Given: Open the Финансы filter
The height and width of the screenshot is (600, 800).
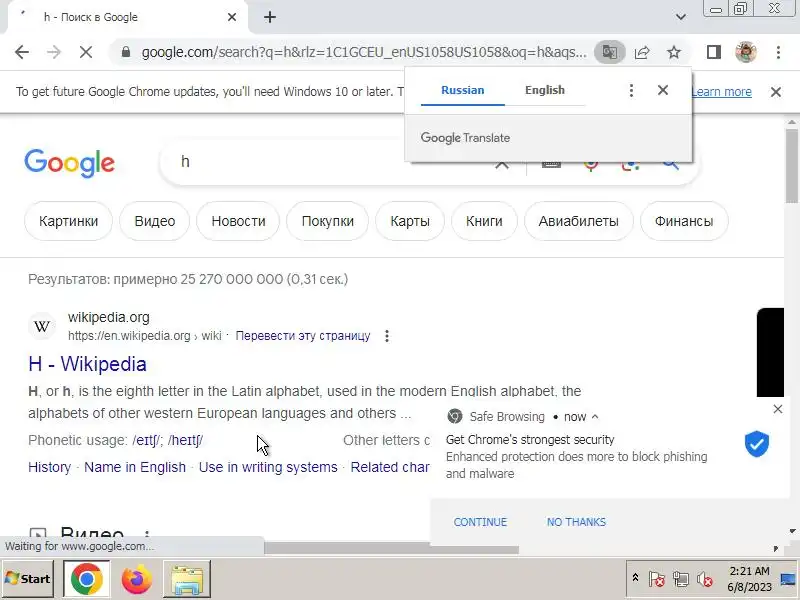Looking at the screenshot, I should [684, 221].
